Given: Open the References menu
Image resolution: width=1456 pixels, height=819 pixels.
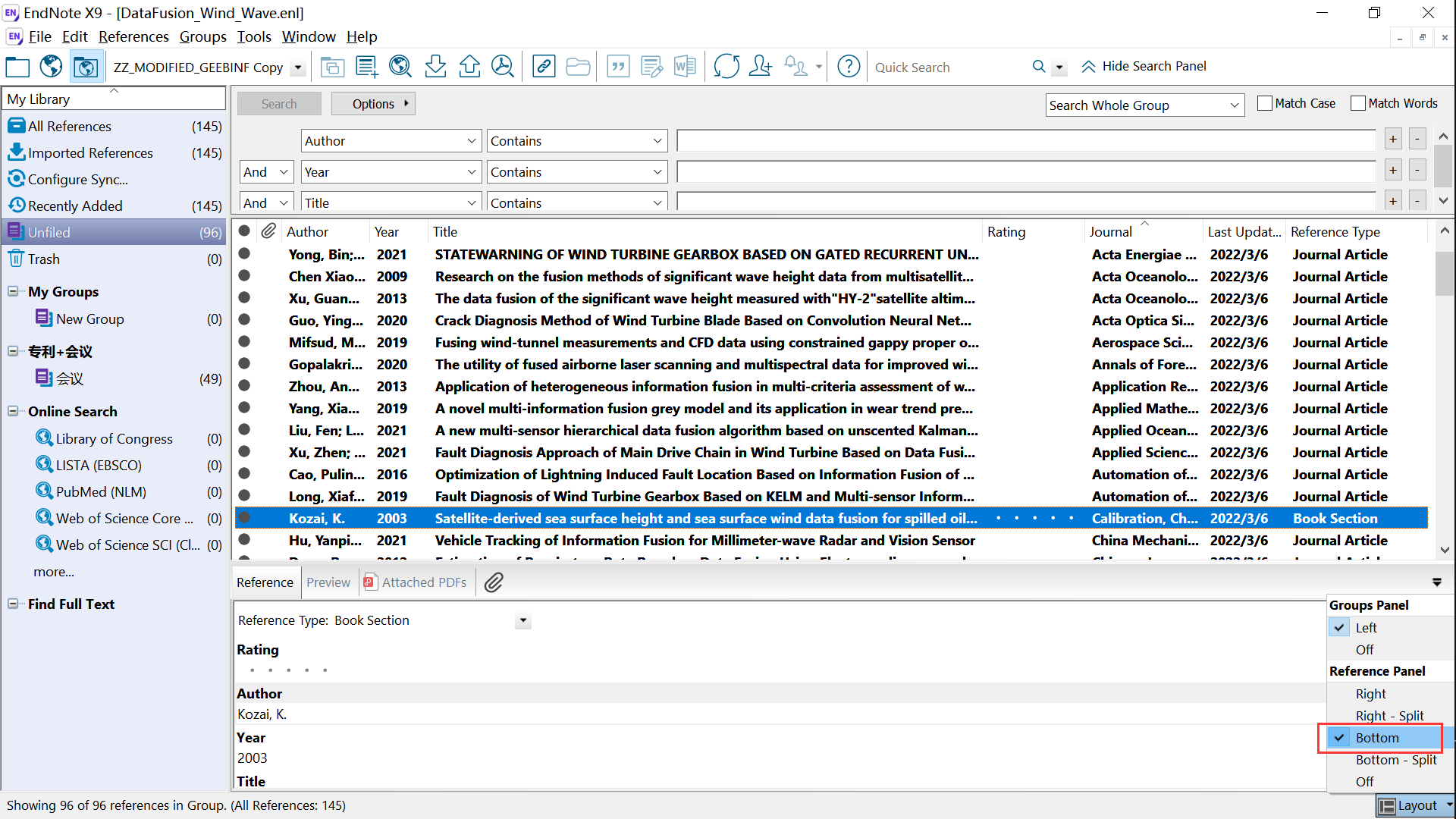Looking at the screenshot, I should 133,36.
